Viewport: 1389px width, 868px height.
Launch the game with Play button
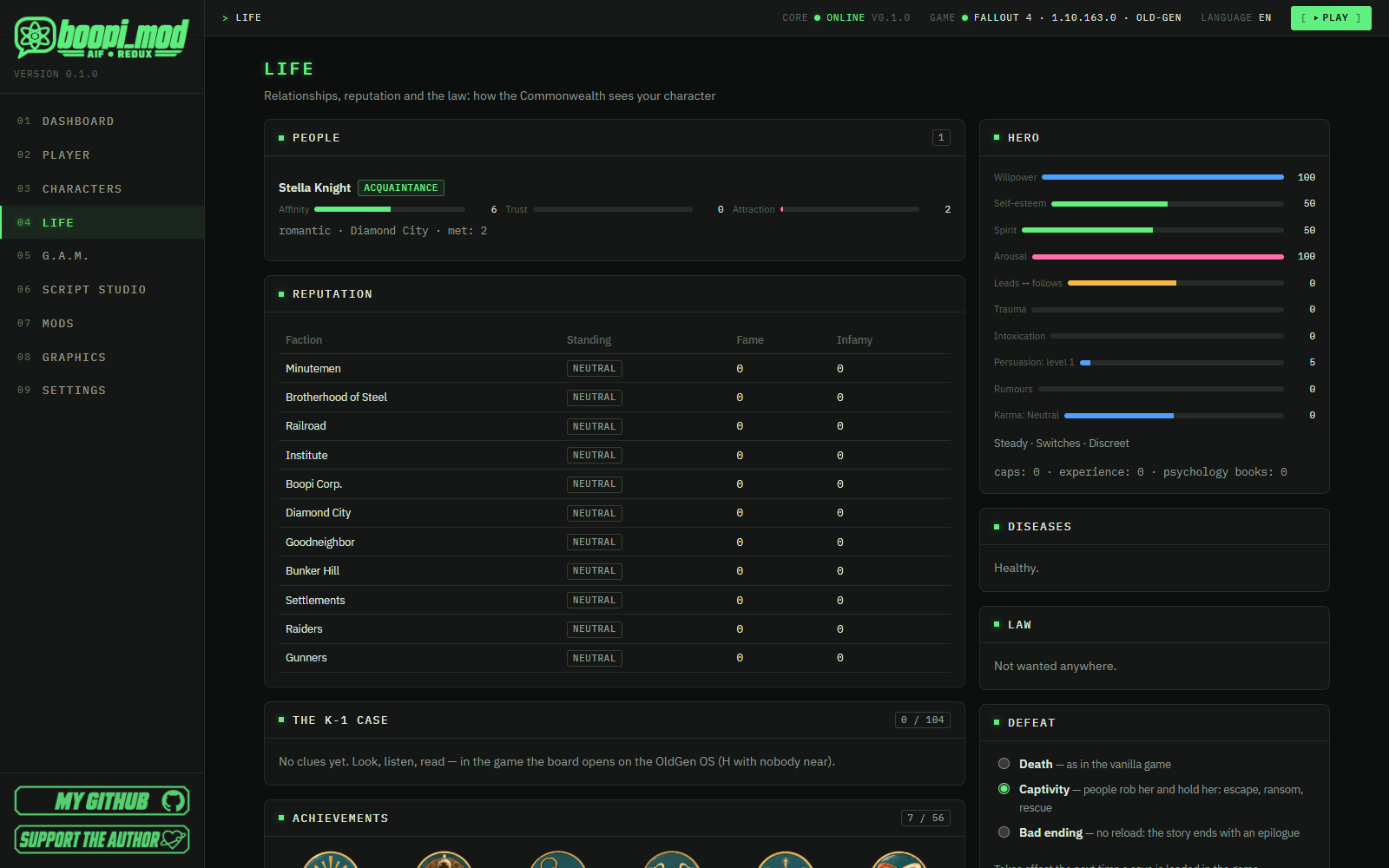click(x=1331, y=18)
